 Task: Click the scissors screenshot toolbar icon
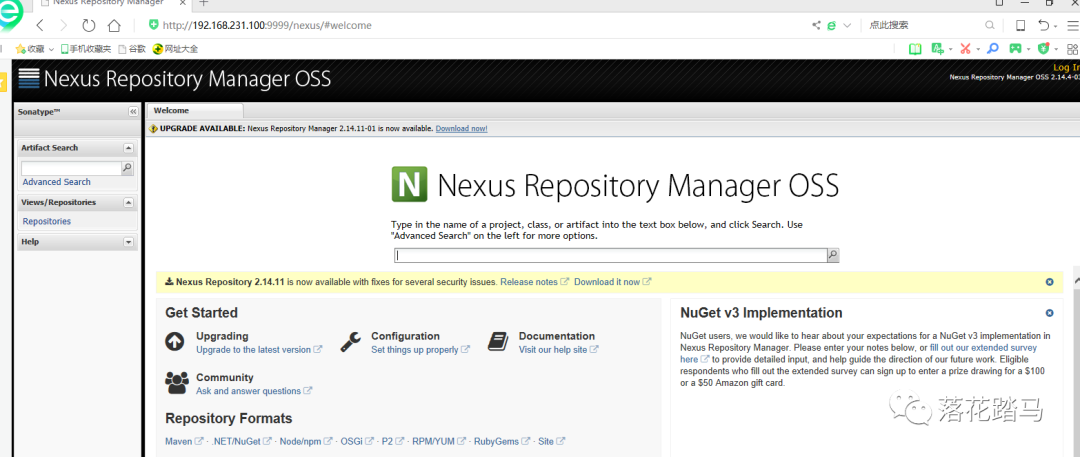[x=964, y=48]
